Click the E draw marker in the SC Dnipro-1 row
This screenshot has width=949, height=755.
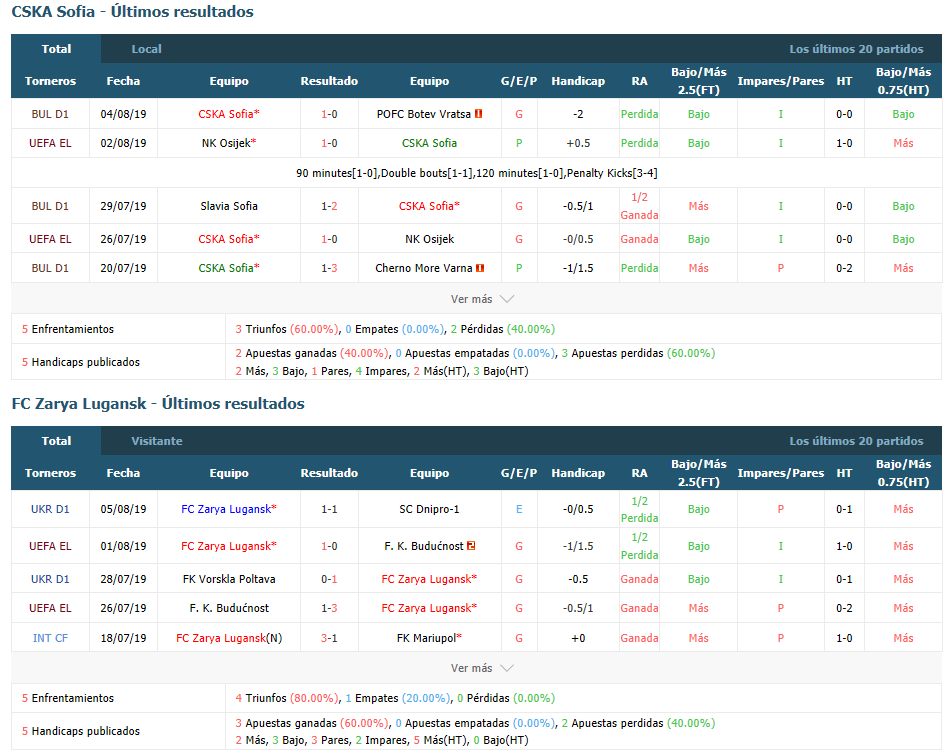click(x=519, y=509)
